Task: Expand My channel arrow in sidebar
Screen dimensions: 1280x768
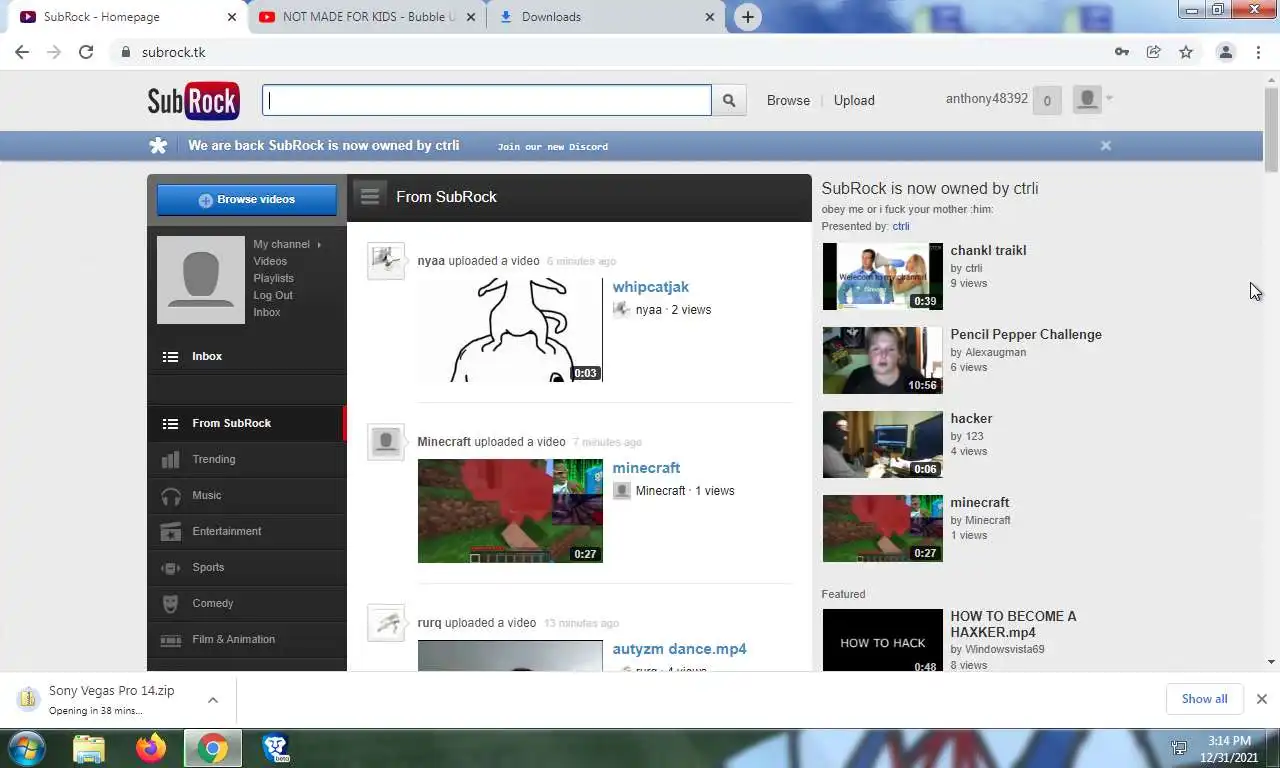Action: coord(319,244)
